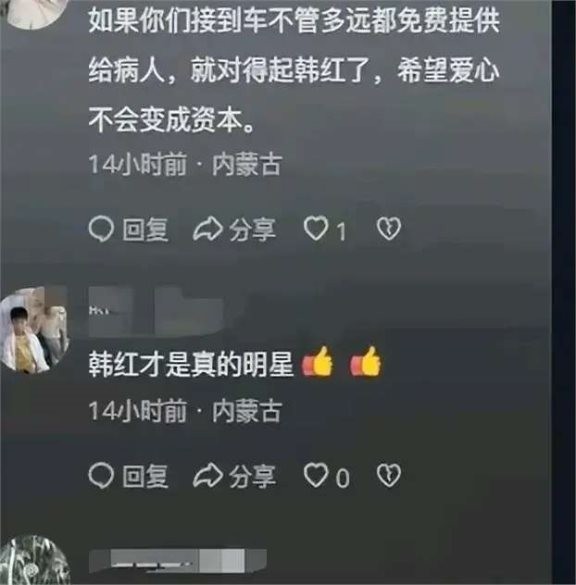Dislike first comment with broken heart icon
576x585 pixels.
tap(389, 229)
